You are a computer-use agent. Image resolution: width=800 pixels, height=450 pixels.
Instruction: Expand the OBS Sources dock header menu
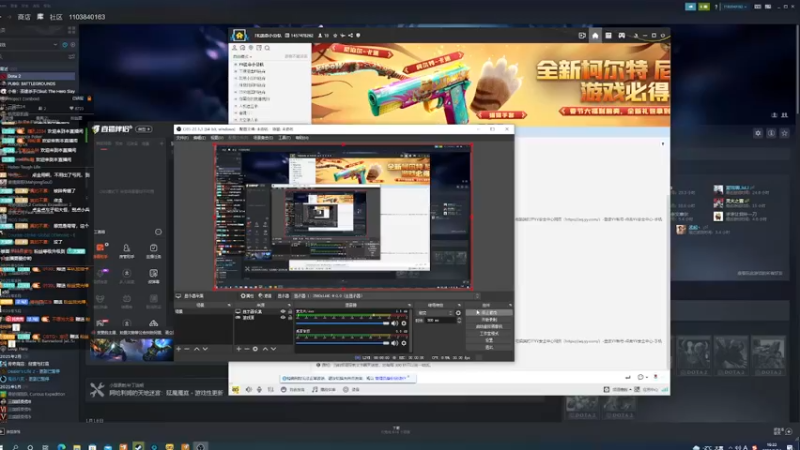[x=291, y=305]
